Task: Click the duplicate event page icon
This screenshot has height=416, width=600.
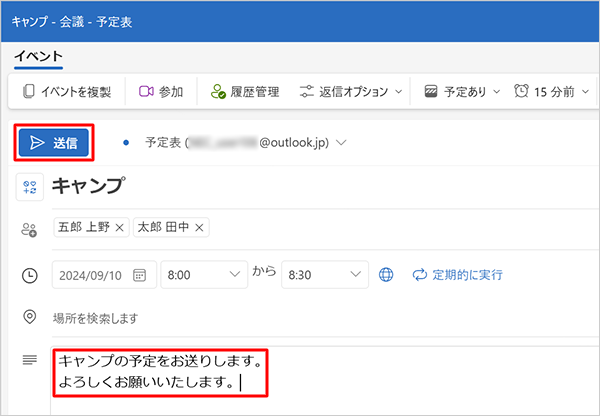Action: tap(29, 91)
